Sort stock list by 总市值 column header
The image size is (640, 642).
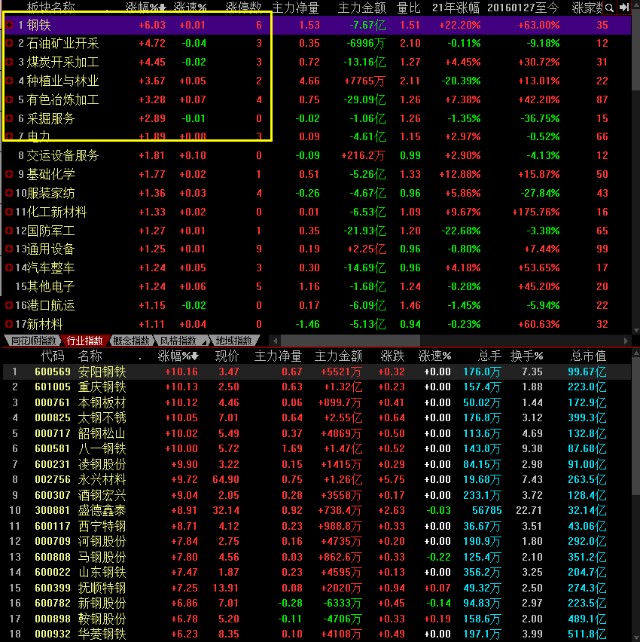(588, 355)
